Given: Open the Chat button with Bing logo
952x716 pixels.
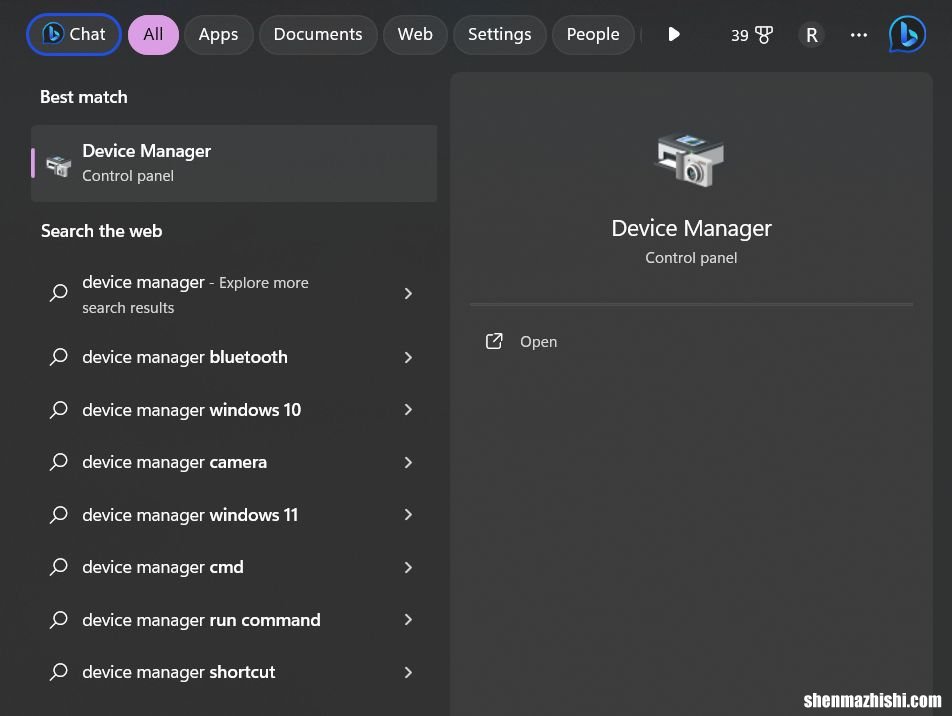Looking at the screenshot, I should pyautogui.click(x=74, y=35).
